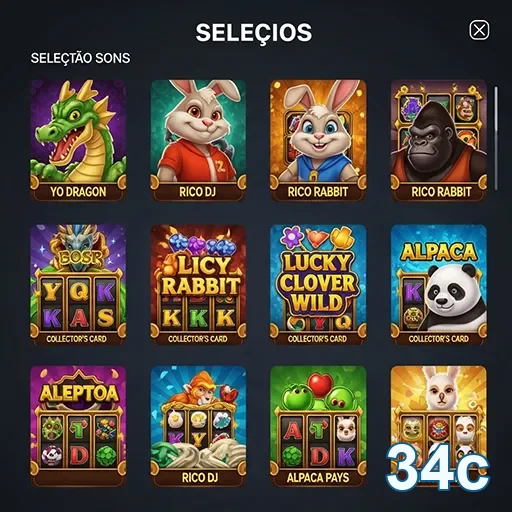
Task: Select the Rico DJ orange monkey card
Action: coord(198,426)
